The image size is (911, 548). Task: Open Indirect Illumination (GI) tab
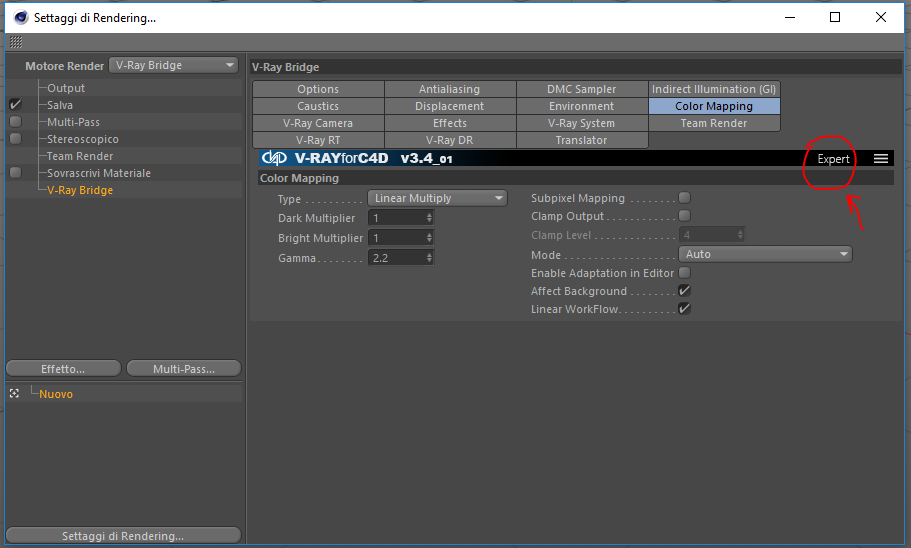pos(714,89)
